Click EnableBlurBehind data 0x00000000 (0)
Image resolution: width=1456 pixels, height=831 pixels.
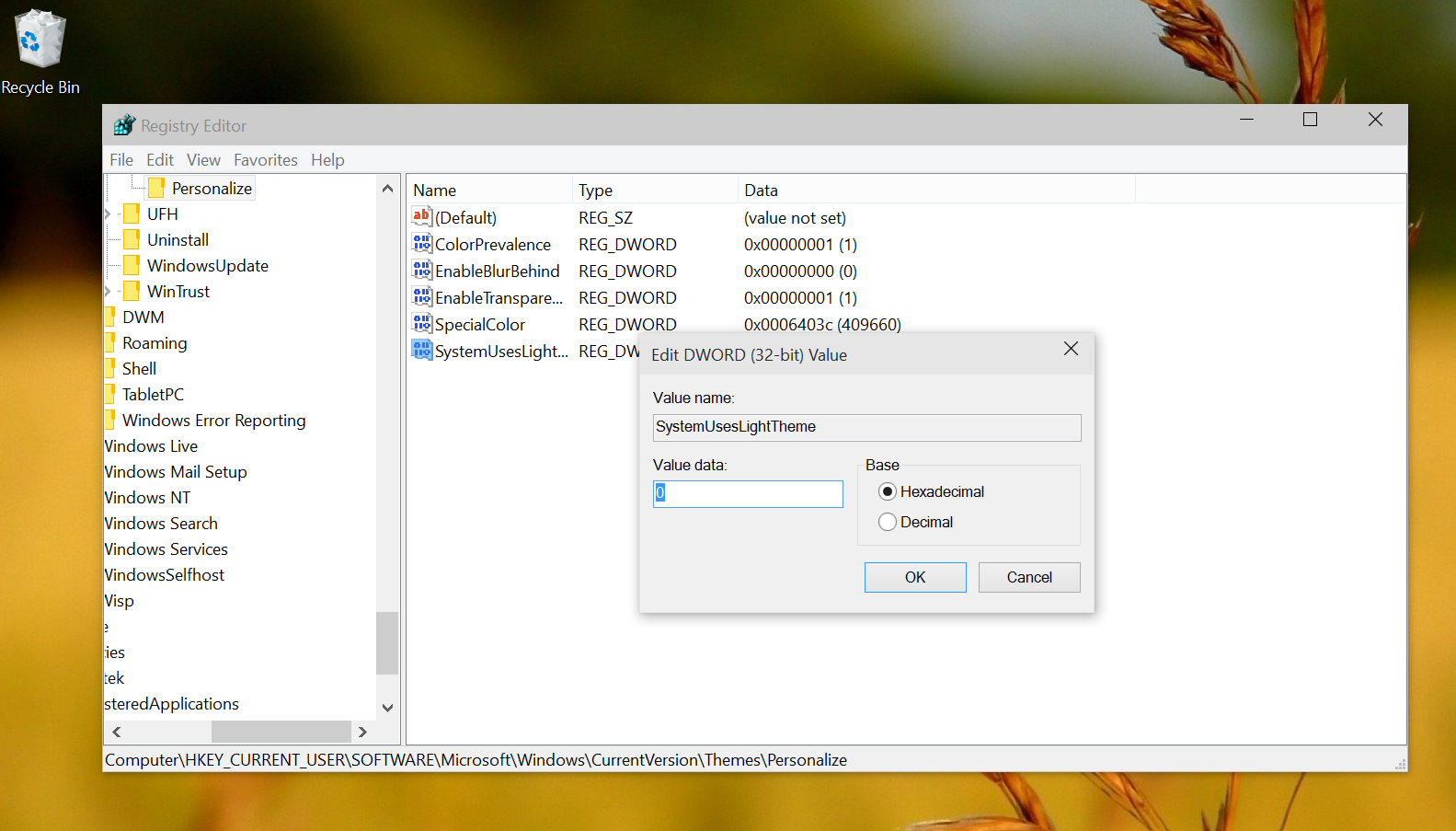[800, 271]
